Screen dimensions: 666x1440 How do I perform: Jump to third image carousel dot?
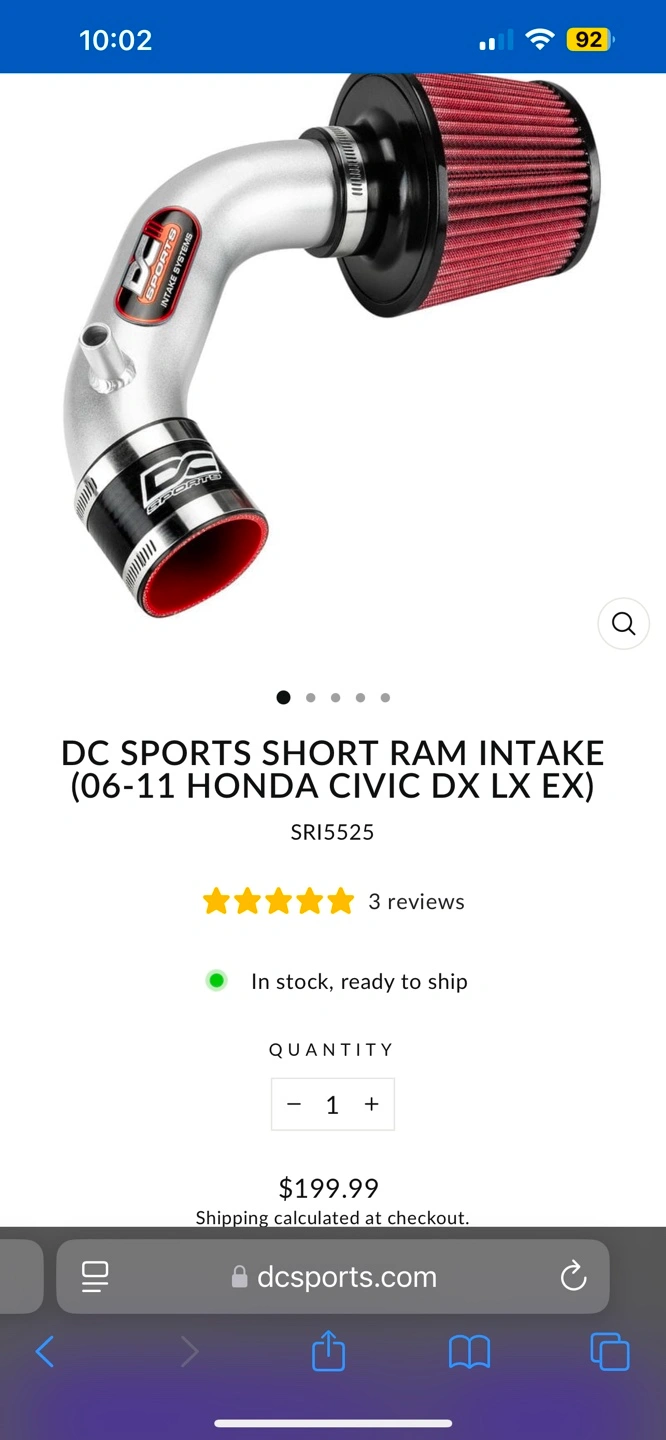coord(335,698)
